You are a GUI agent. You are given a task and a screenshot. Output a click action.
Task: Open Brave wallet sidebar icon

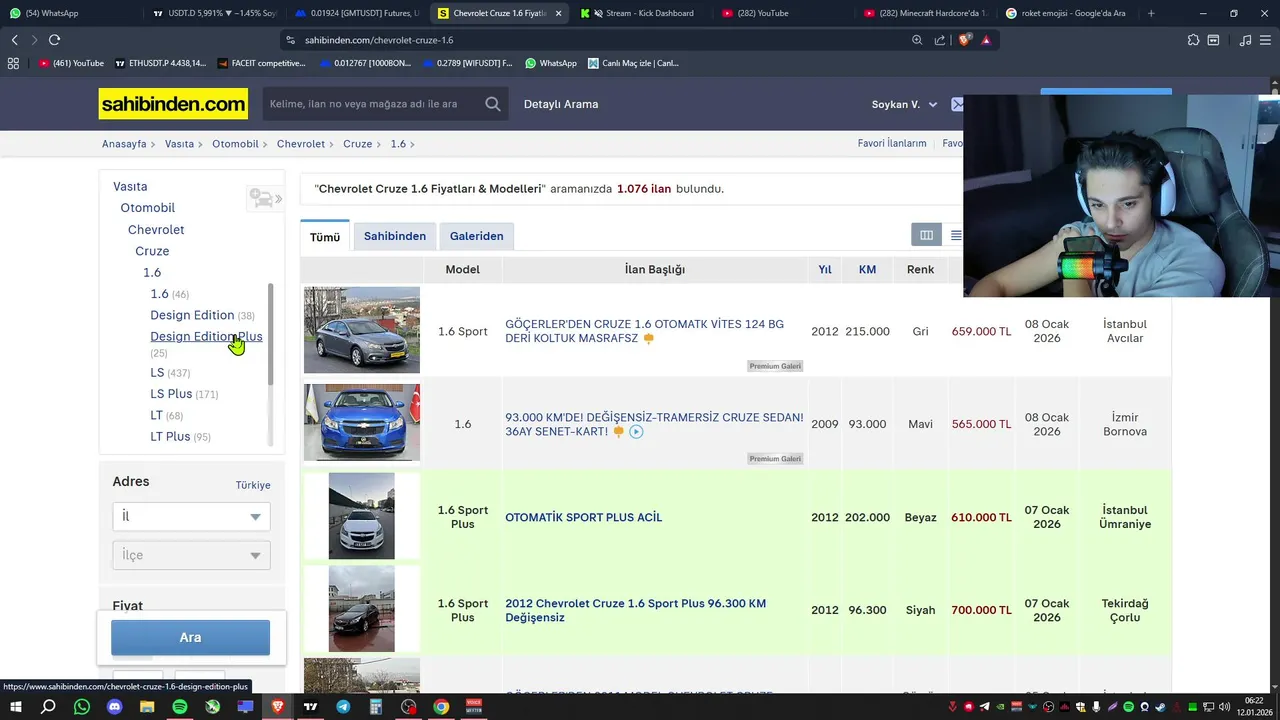pos(1213,40)
